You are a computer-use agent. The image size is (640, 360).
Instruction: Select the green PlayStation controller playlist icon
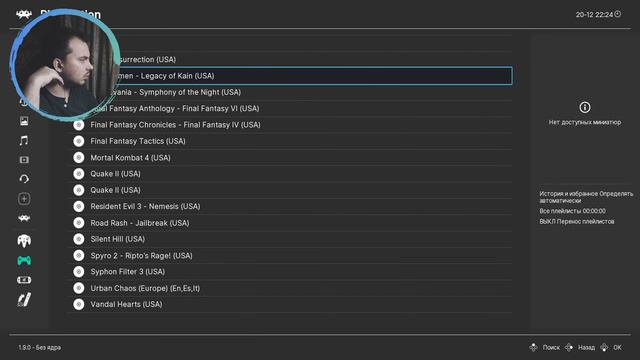click(24, 260)
